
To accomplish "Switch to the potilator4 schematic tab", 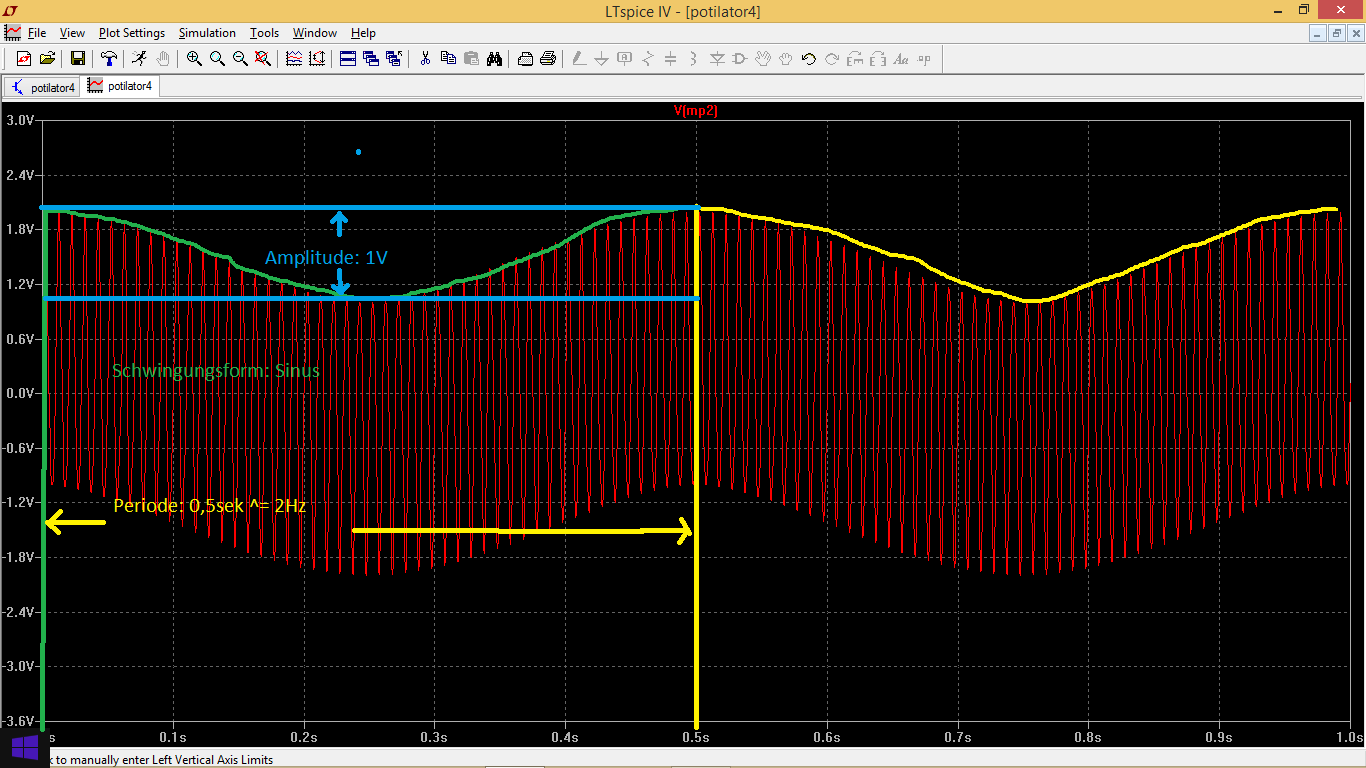I will (x=42, y=87).
